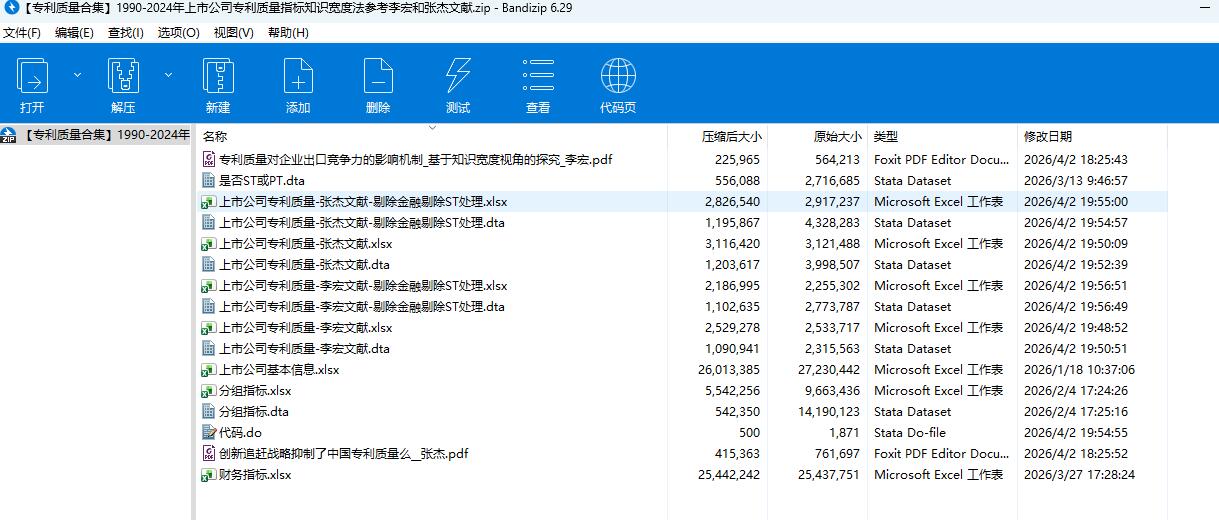Click the Excel icon of 分组指标.xlsx

(209, 390)
